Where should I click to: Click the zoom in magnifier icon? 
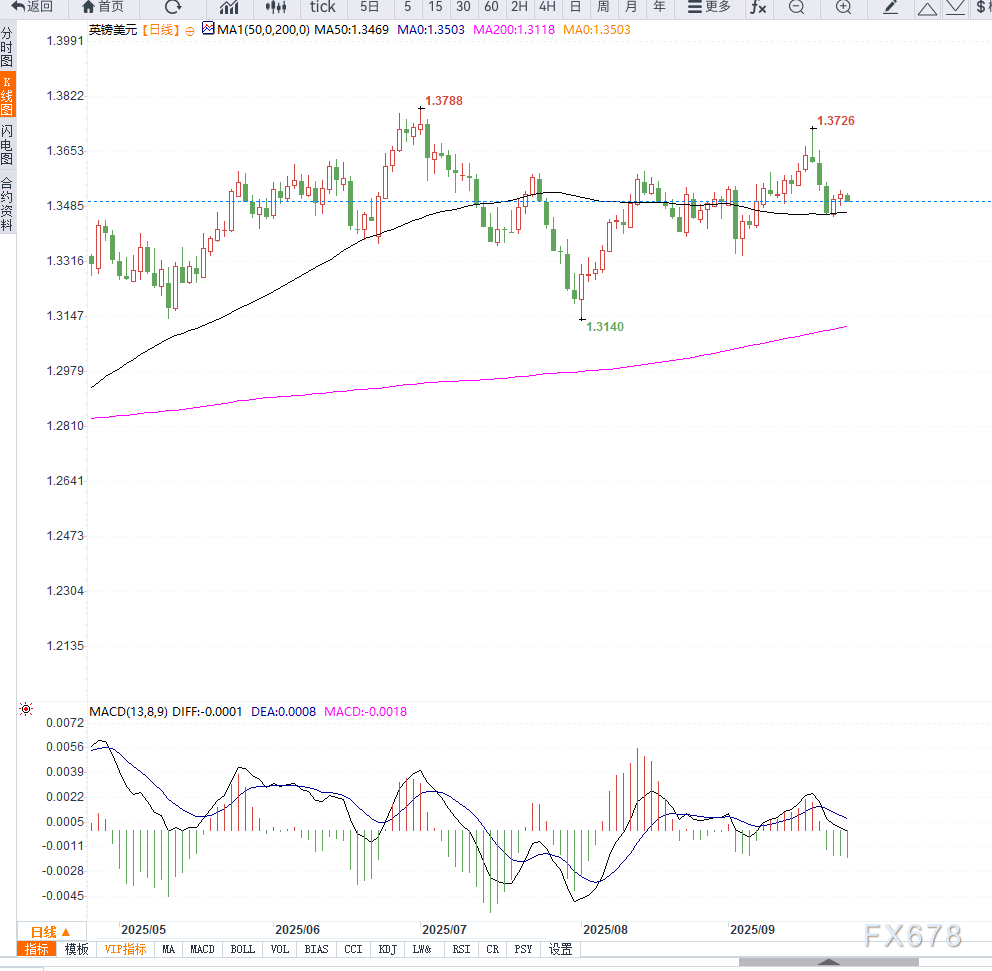(843, 8)
